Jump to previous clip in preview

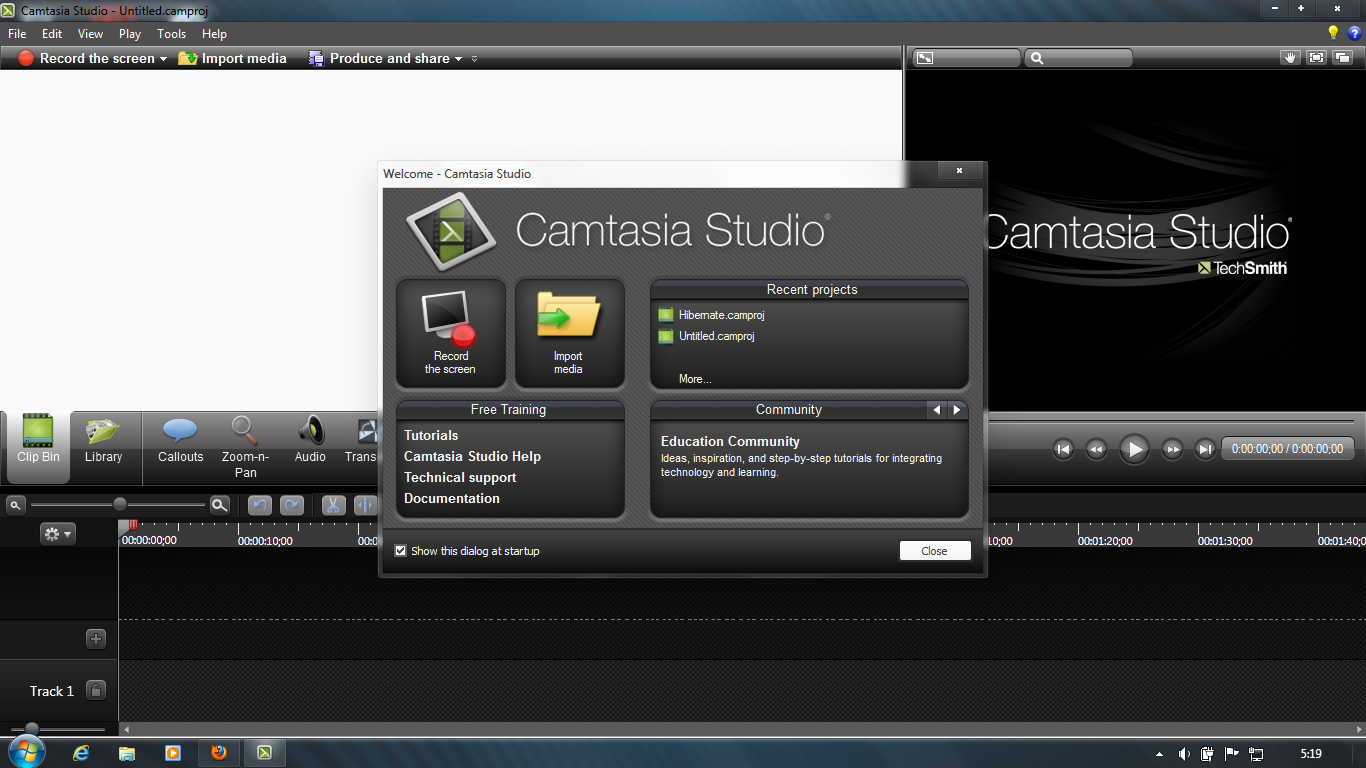[x=1064, y=449]
